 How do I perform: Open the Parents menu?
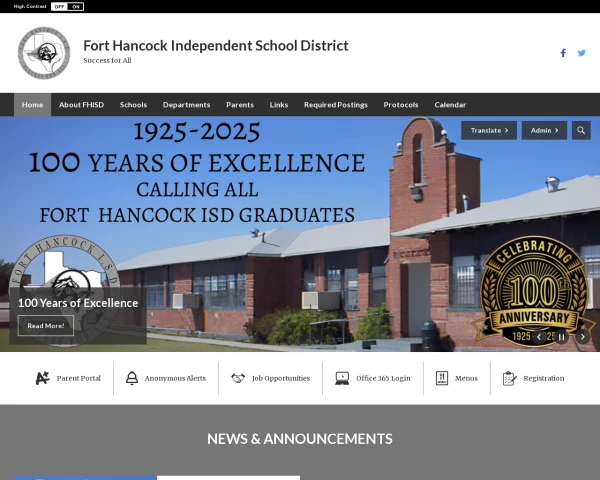(x=240, y=104)
